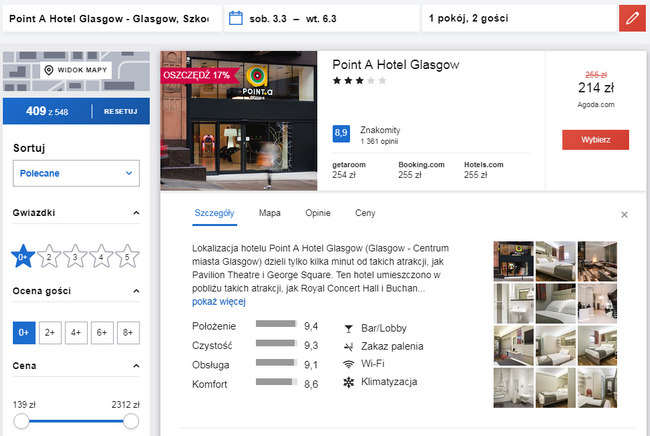Open the getaroom 254 zł offer
The image size is (650, 436).
(349, 170)
